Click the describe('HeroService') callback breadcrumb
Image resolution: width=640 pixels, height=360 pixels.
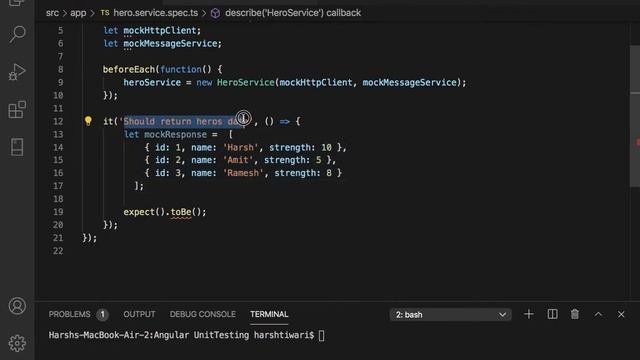pos(293,13)
